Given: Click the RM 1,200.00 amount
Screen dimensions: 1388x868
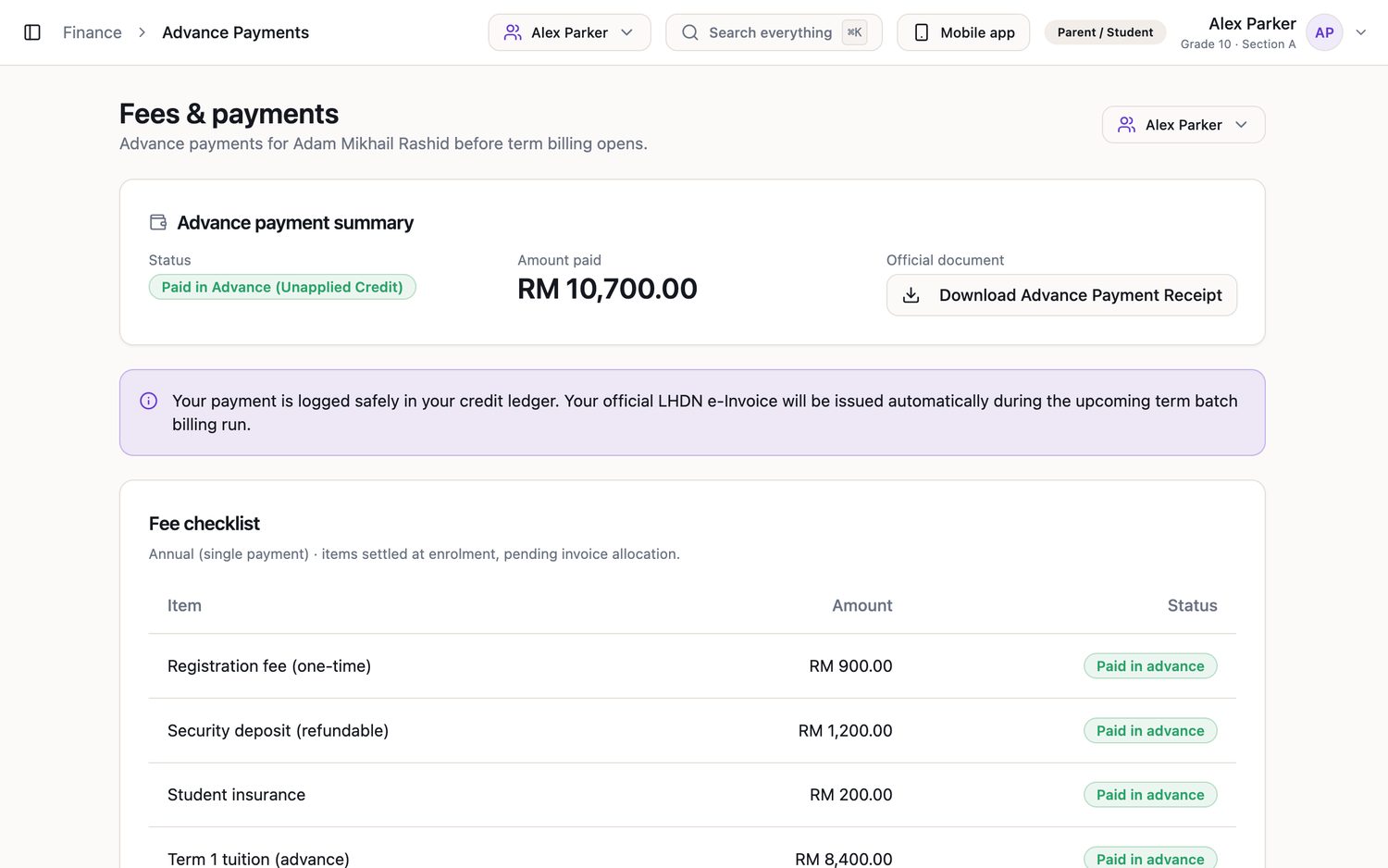Looking at the screenshot, I should tap(845, 731).
